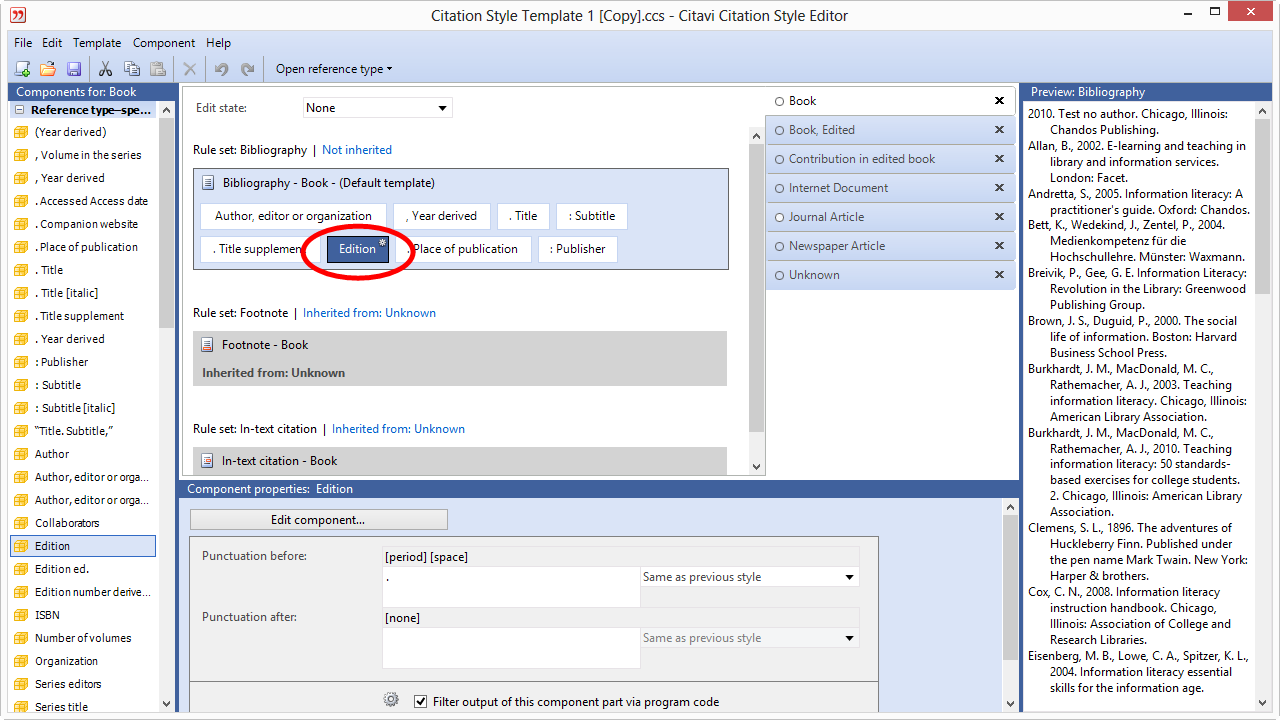The height and width of the screenshot is (720, 1280).
Task: Select Organization in components list
Action: coord(83,661)
